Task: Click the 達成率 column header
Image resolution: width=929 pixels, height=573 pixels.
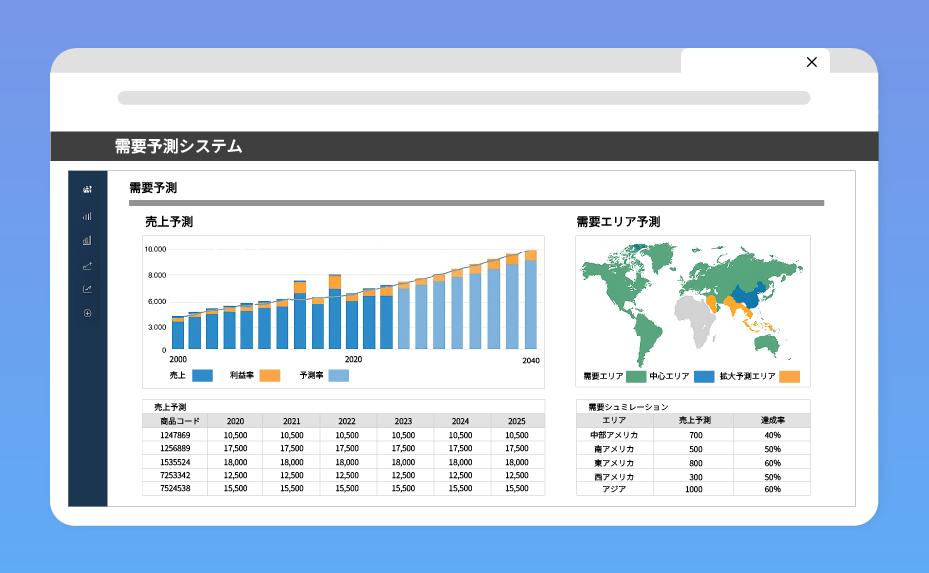Action: [772, 421]
